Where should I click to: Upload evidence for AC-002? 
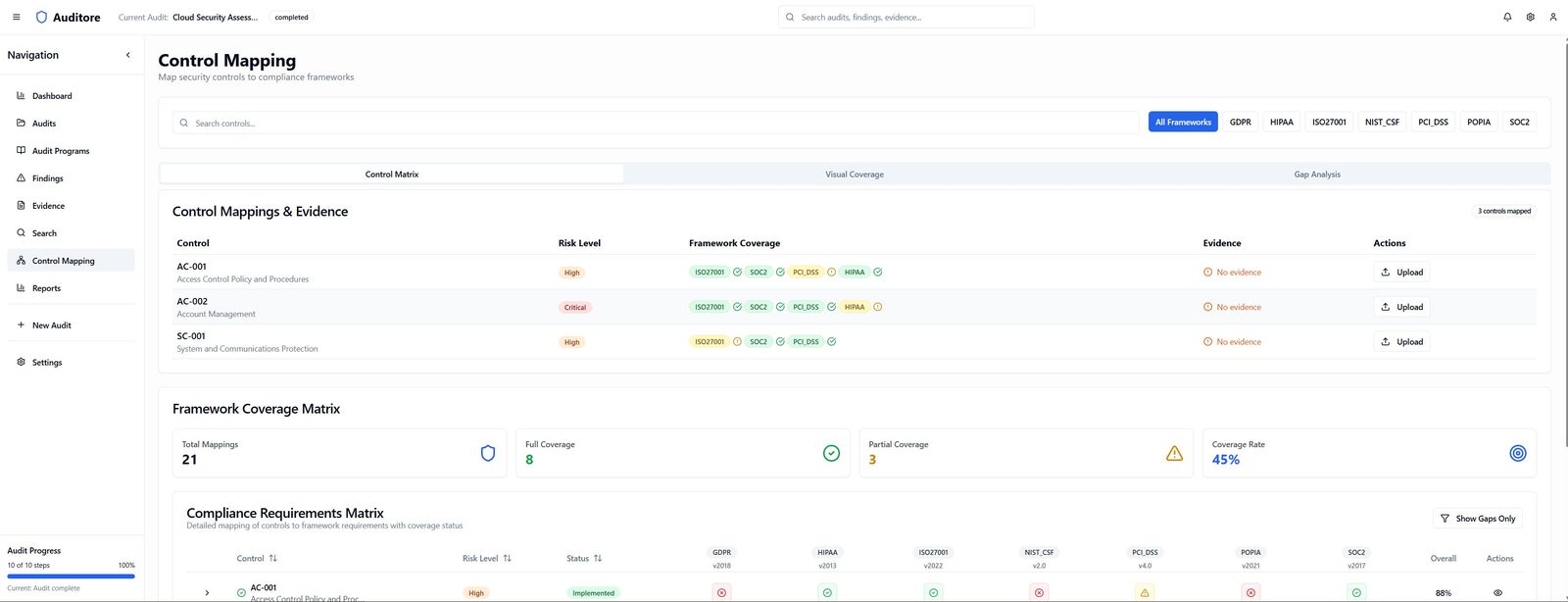[1401, 307]
